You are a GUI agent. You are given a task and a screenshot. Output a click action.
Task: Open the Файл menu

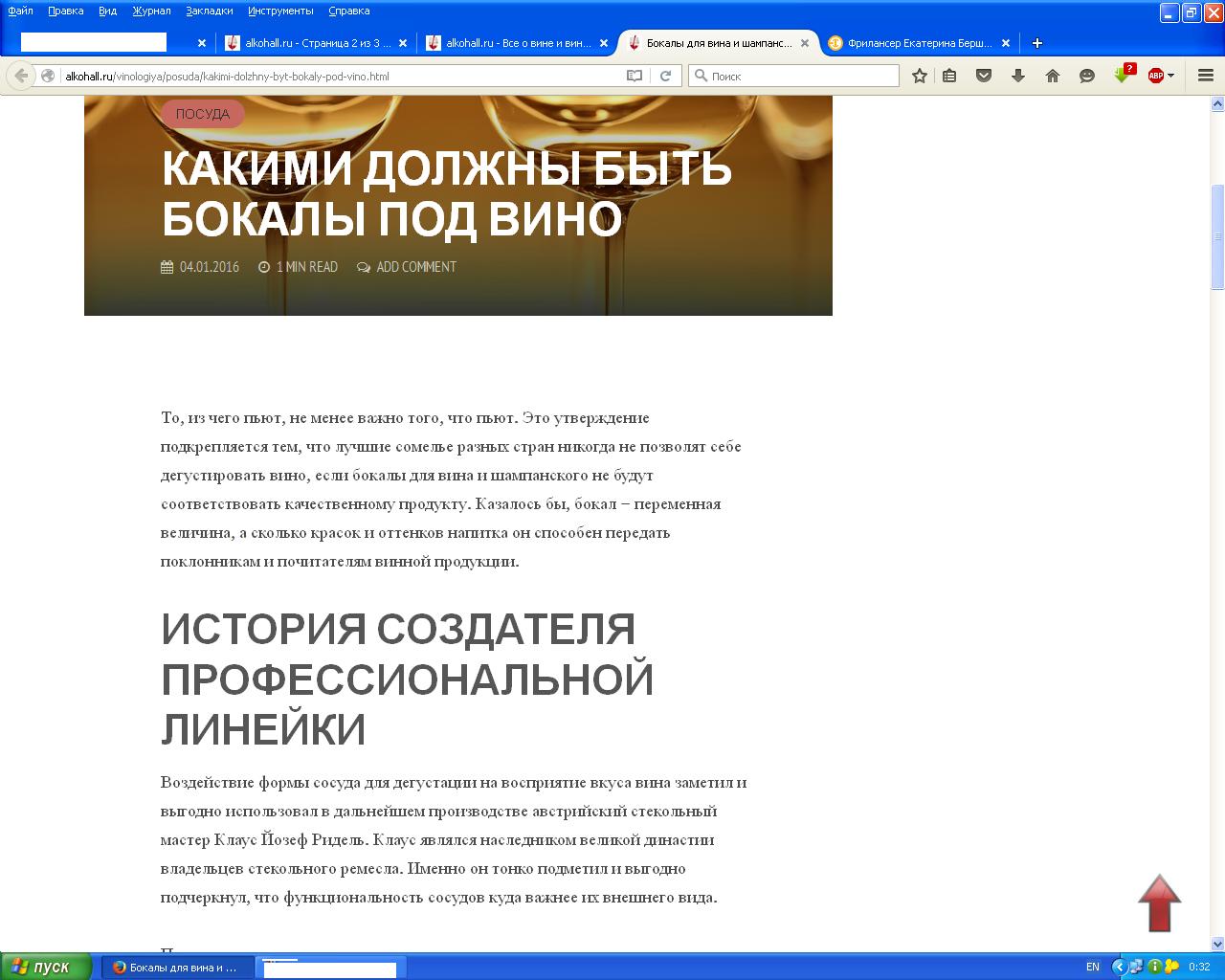pyautogui.click(x=20, y=11)
